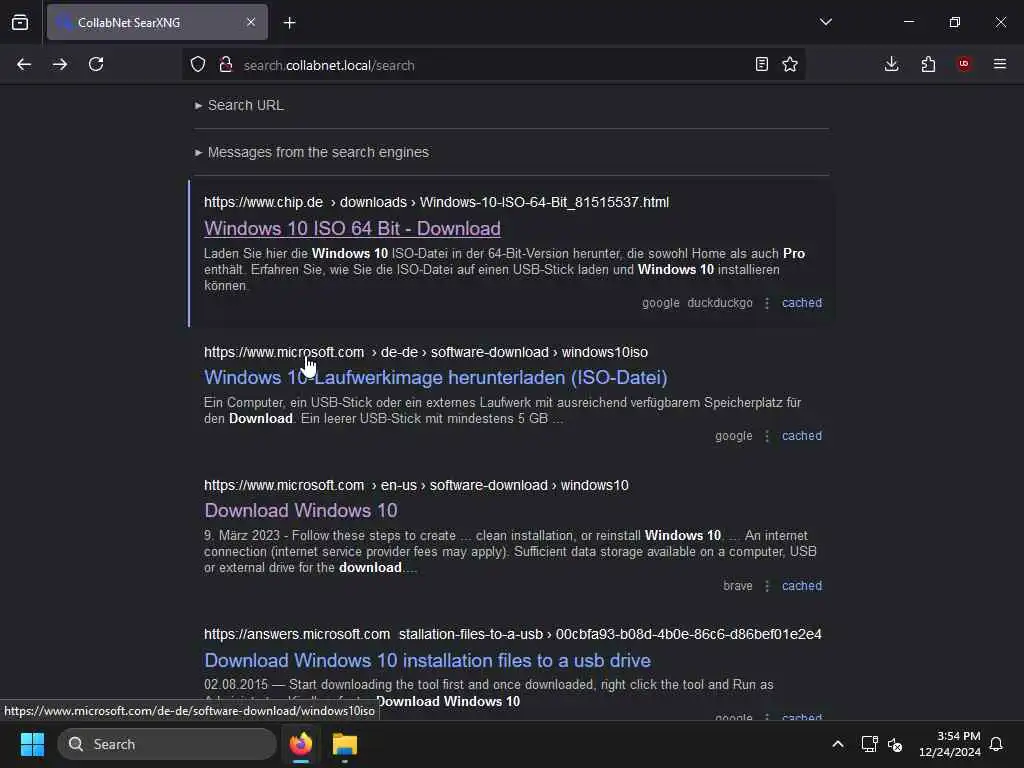Select the CollabNet SearXNG tab
This screenshot has height=768, width=1024.
click(x=157, y=22)
